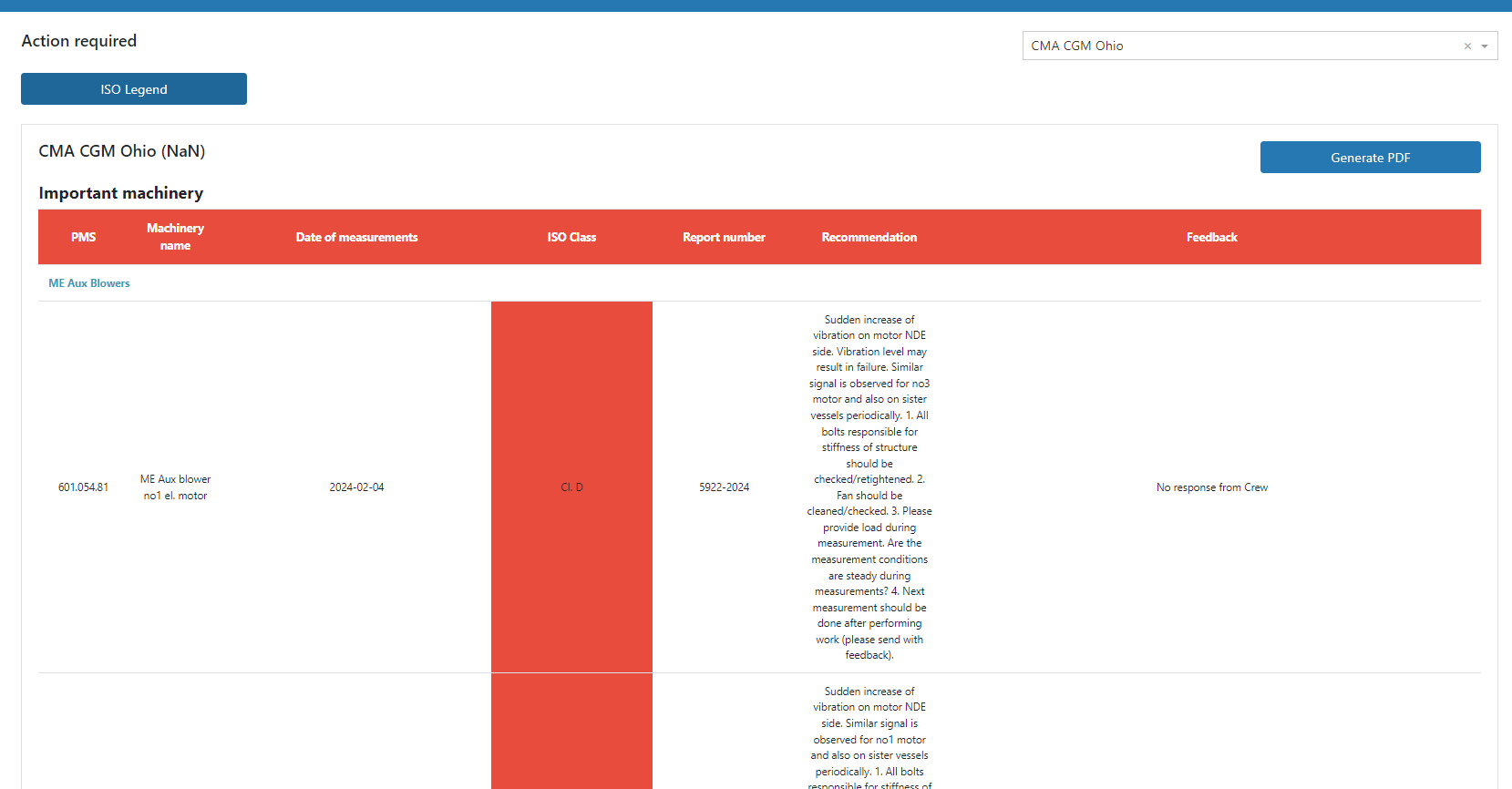The height and width of the screenshot is (789, 1512).
Task: Expand the vessel dropdown arrow
Action: (1485, 46)
